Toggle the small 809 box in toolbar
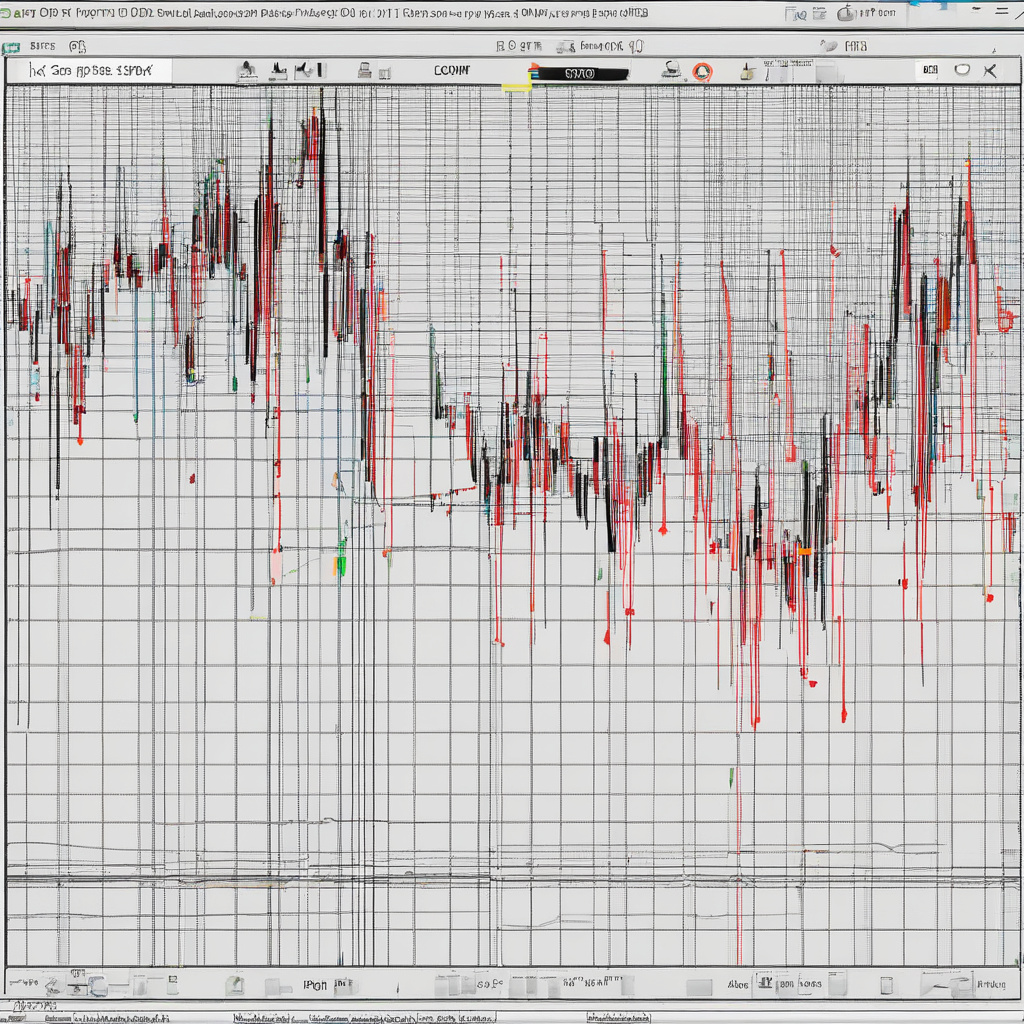1024x1024 pixels. [x=930, y=70]
